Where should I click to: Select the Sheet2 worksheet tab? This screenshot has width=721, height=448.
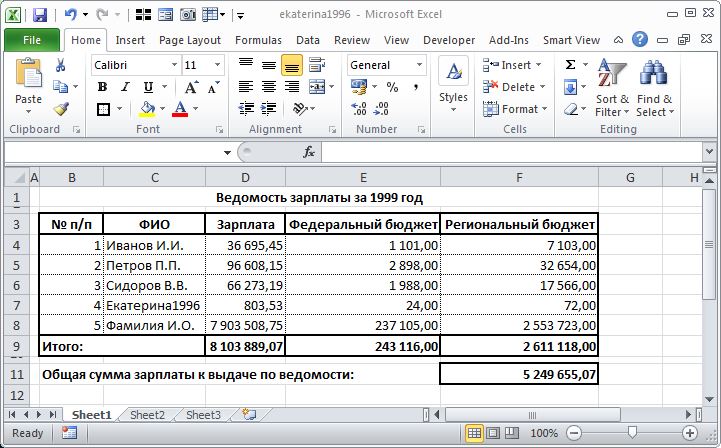[x=147, y=415]
